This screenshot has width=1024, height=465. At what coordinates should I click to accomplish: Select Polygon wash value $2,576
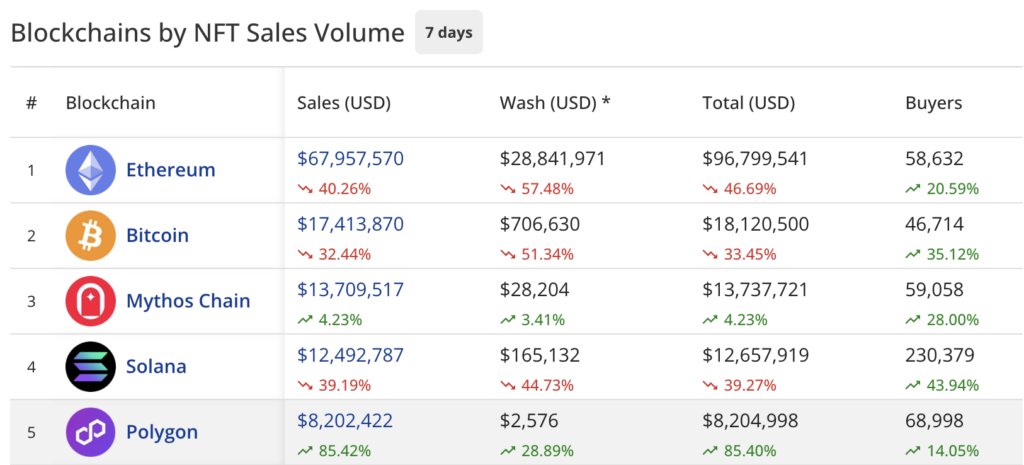(x=529, y=421)
